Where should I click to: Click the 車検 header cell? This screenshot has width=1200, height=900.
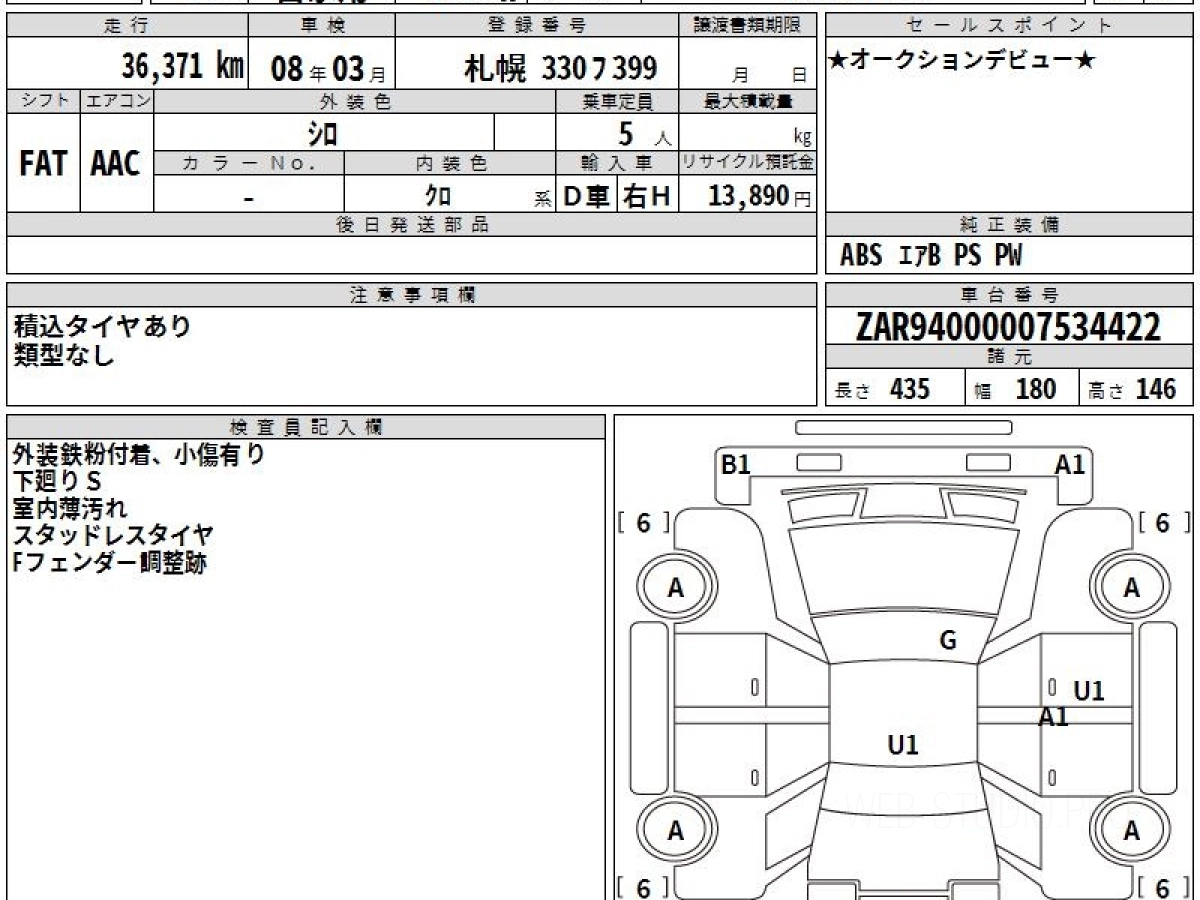coord(321,26)
